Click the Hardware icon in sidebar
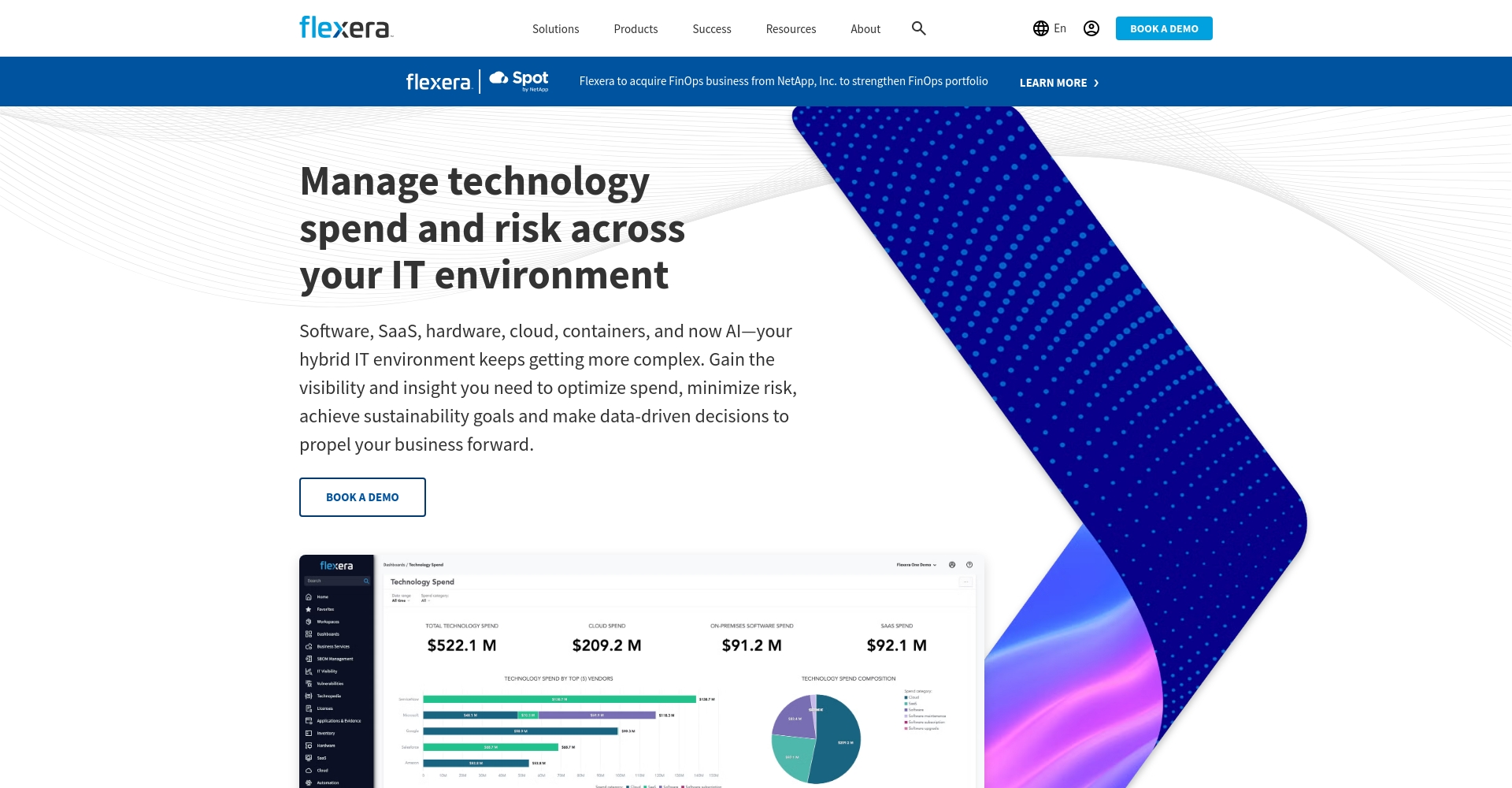The height and width of the screenshot is (788, 1512). [309, 745]
